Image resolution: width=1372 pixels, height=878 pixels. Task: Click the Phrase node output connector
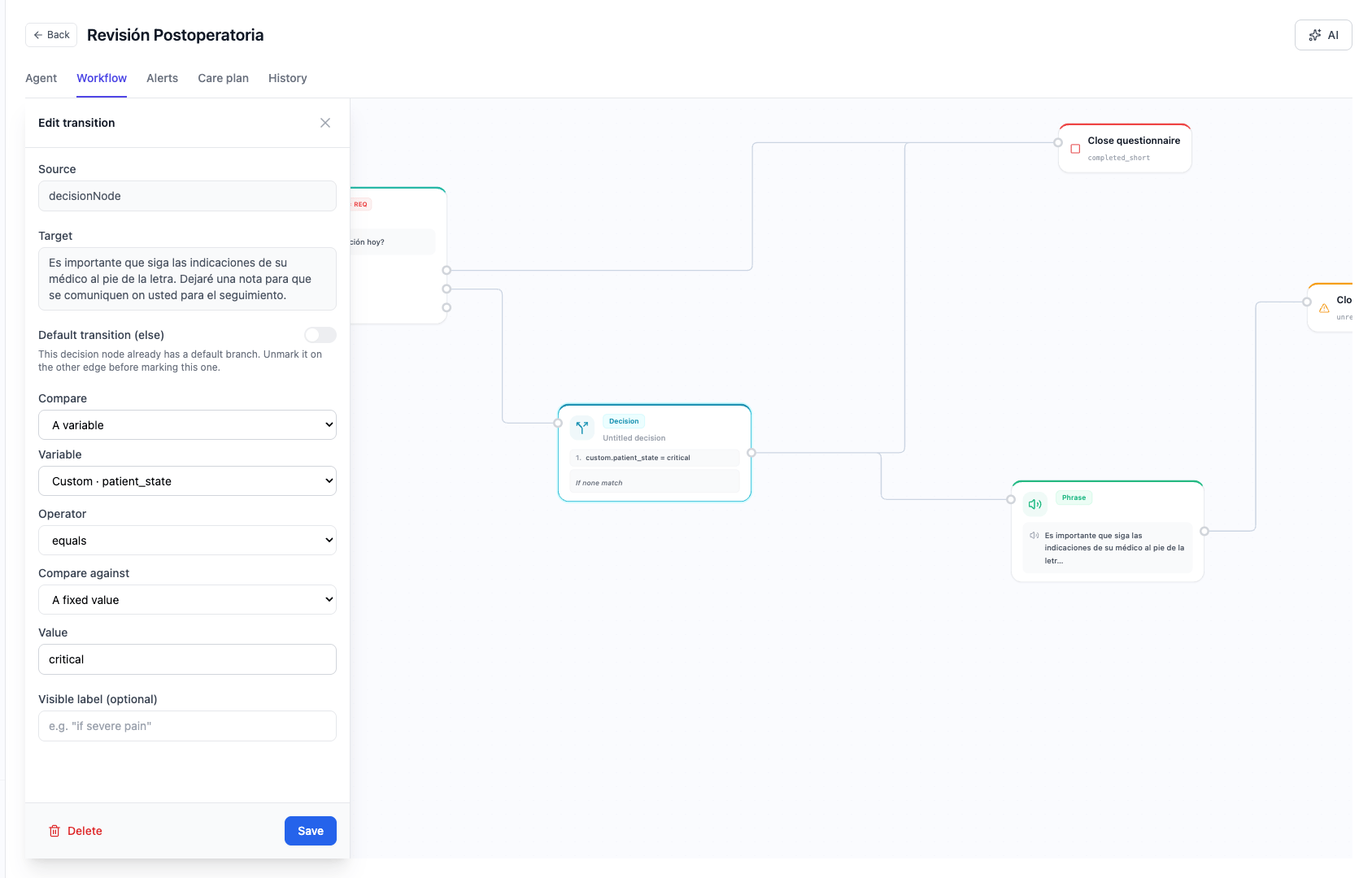coord(1204,531)
